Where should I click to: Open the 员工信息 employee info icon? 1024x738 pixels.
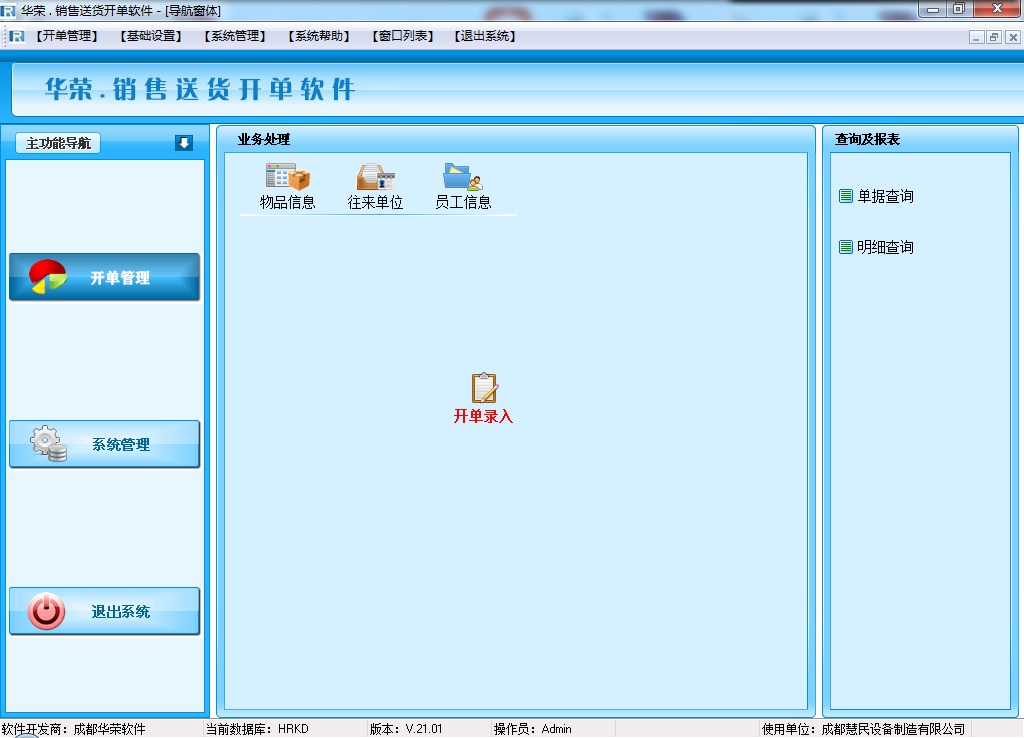coord(462,178)
